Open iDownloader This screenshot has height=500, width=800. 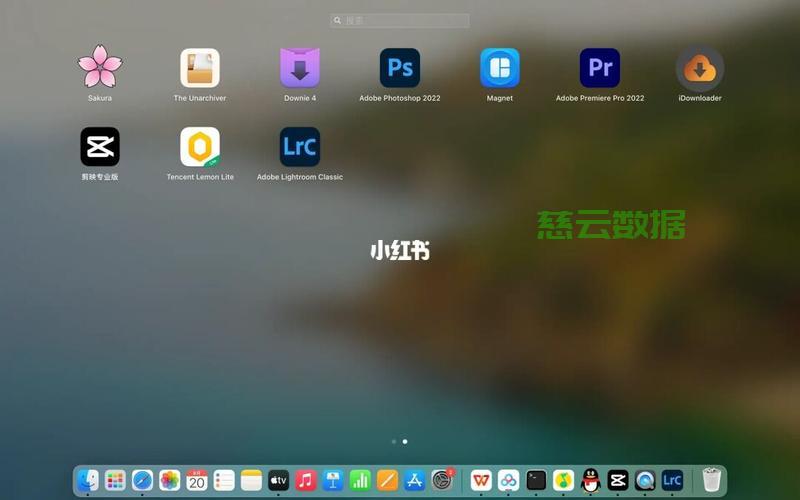pos(700,67)
